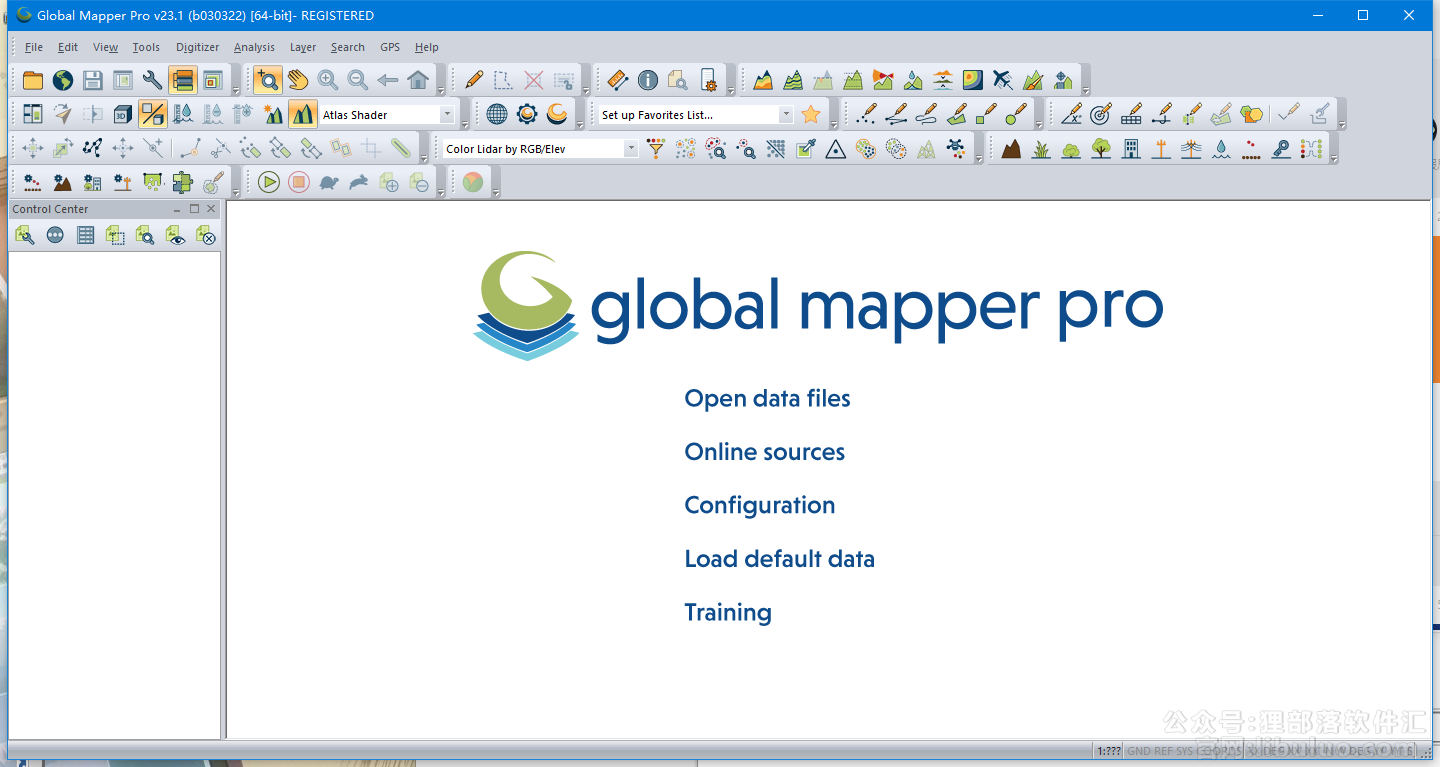
Task: Click the target with pencil icon
Action: 1101,114
